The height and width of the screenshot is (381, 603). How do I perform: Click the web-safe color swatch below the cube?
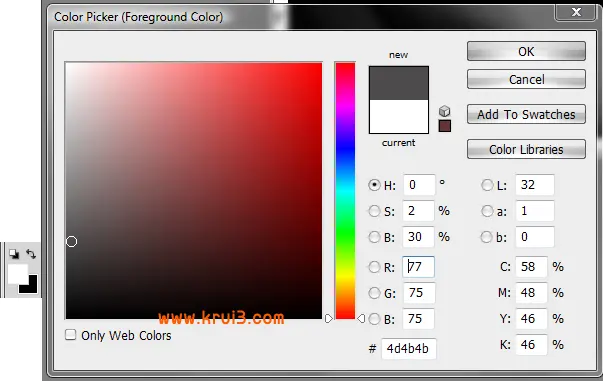tap(445, 126)
